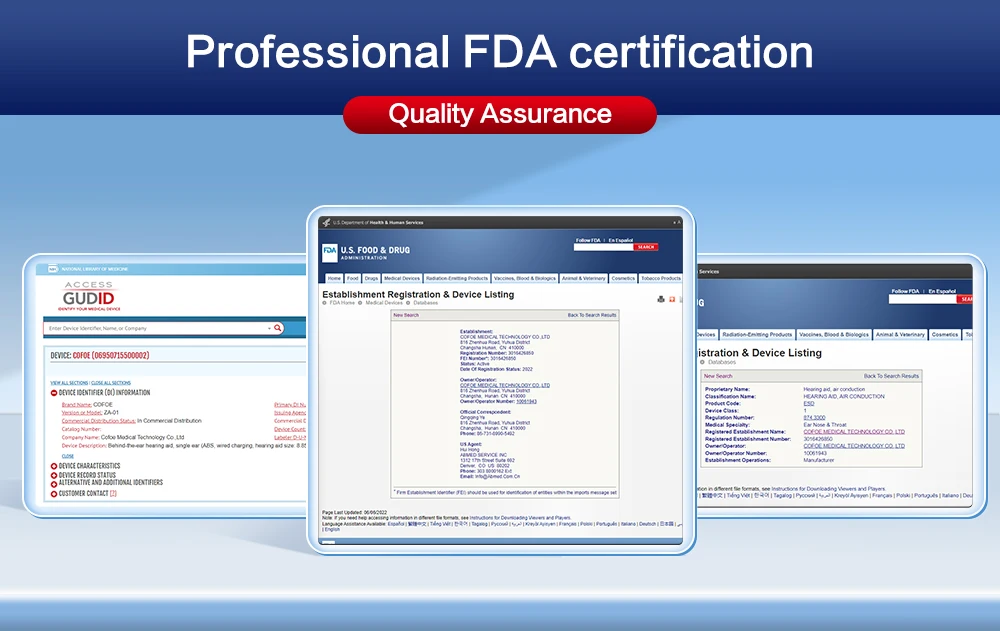Expand Alternative and Additional Identifiers section
The image size is (1000, 631).
tap(54, 484)
